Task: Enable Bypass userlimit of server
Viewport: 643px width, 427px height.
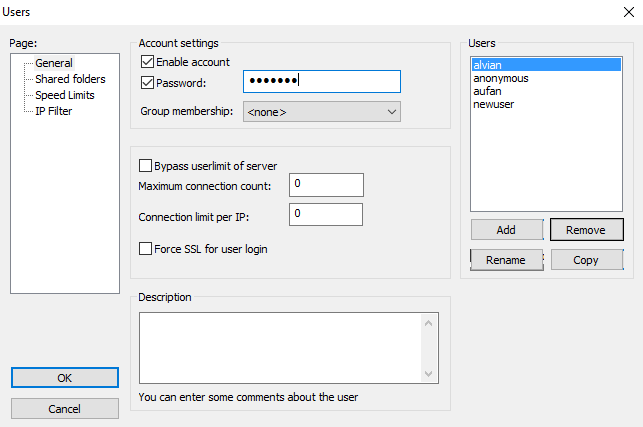Action: (x=146, y=166)
